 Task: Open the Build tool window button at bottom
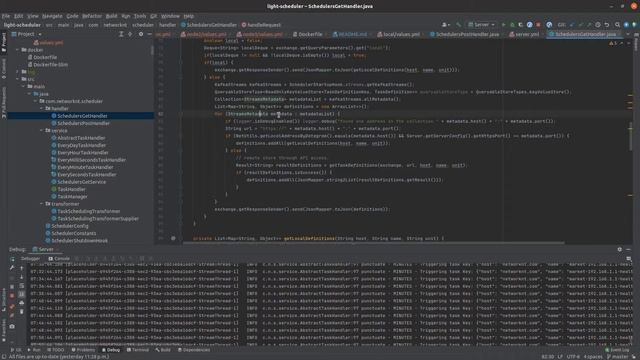click(163, 350)
